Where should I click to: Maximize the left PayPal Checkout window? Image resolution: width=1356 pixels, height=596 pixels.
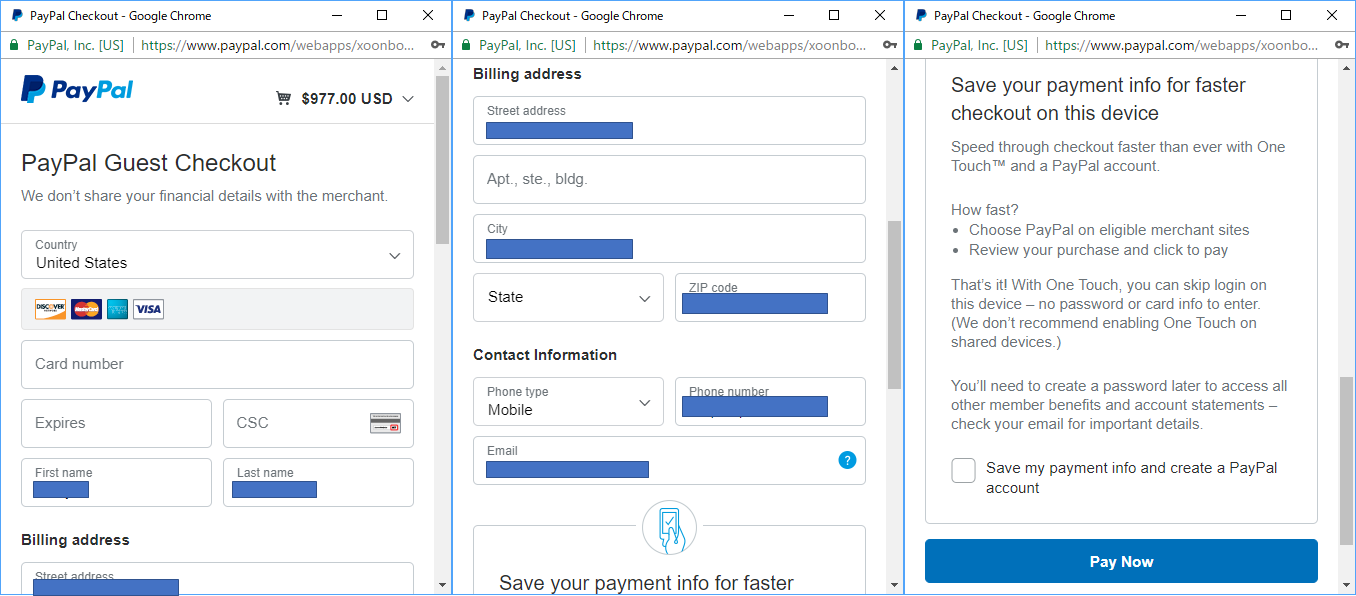(x=382, y=15)
